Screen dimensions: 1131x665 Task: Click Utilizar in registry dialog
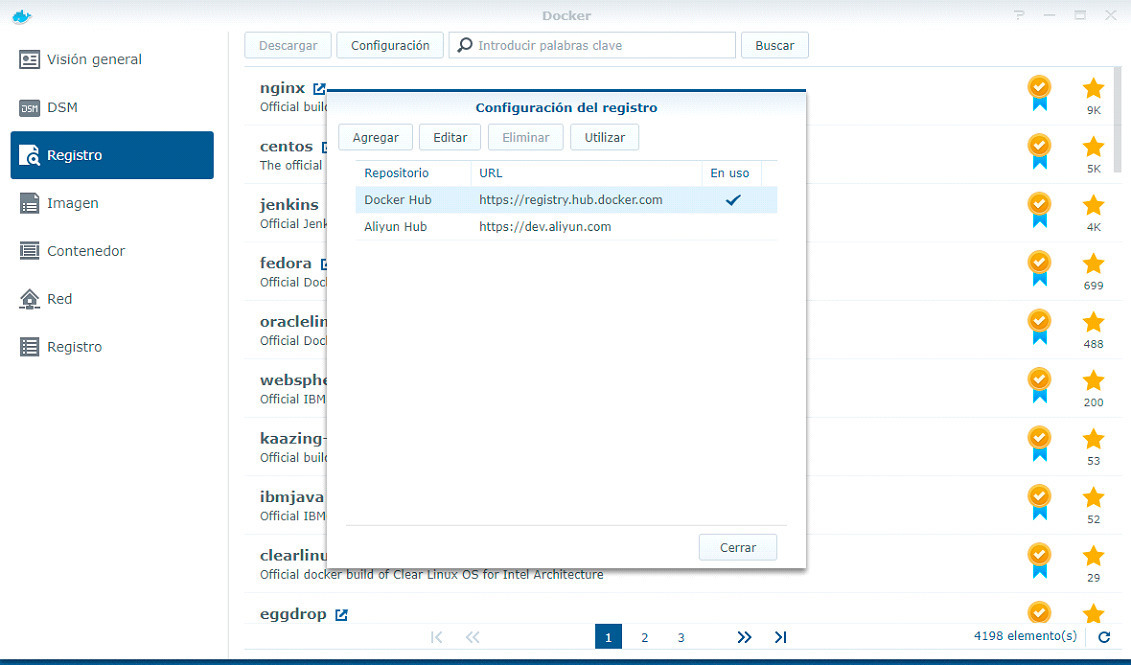point(604,137)
